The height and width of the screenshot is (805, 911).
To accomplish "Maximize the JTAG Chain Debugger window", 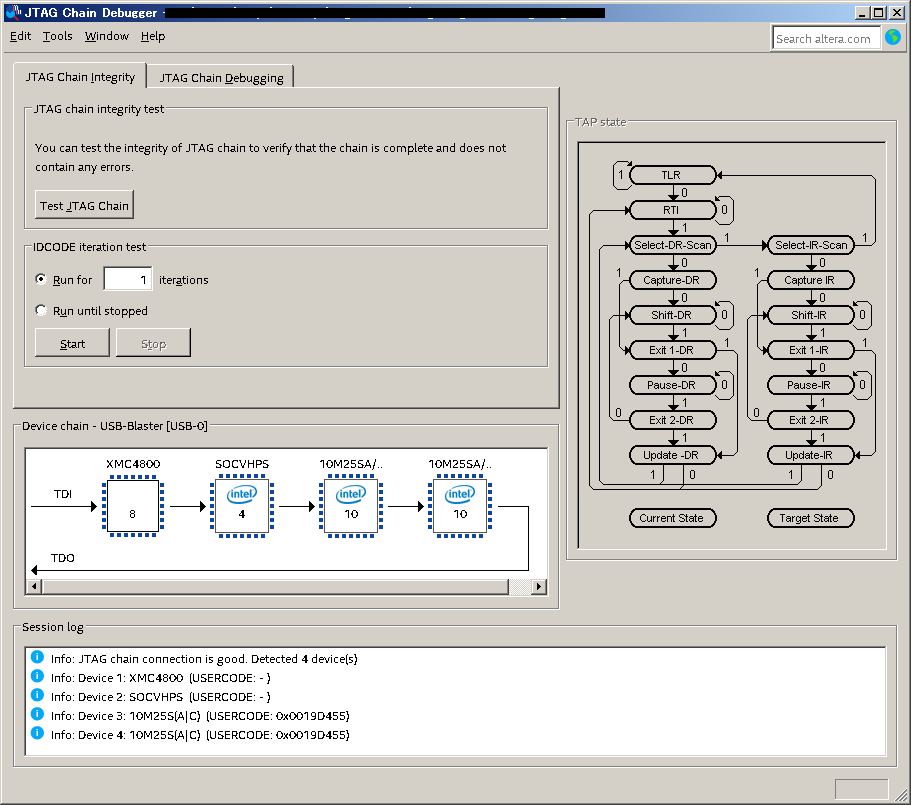I will (879, 13).
